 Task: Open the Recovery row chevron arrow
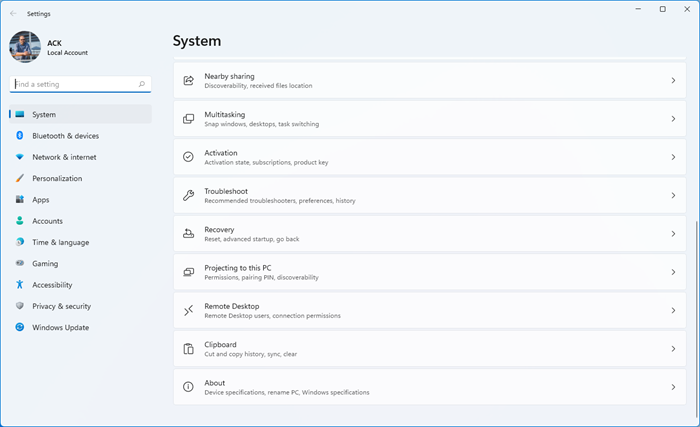[x=673, y=234]
